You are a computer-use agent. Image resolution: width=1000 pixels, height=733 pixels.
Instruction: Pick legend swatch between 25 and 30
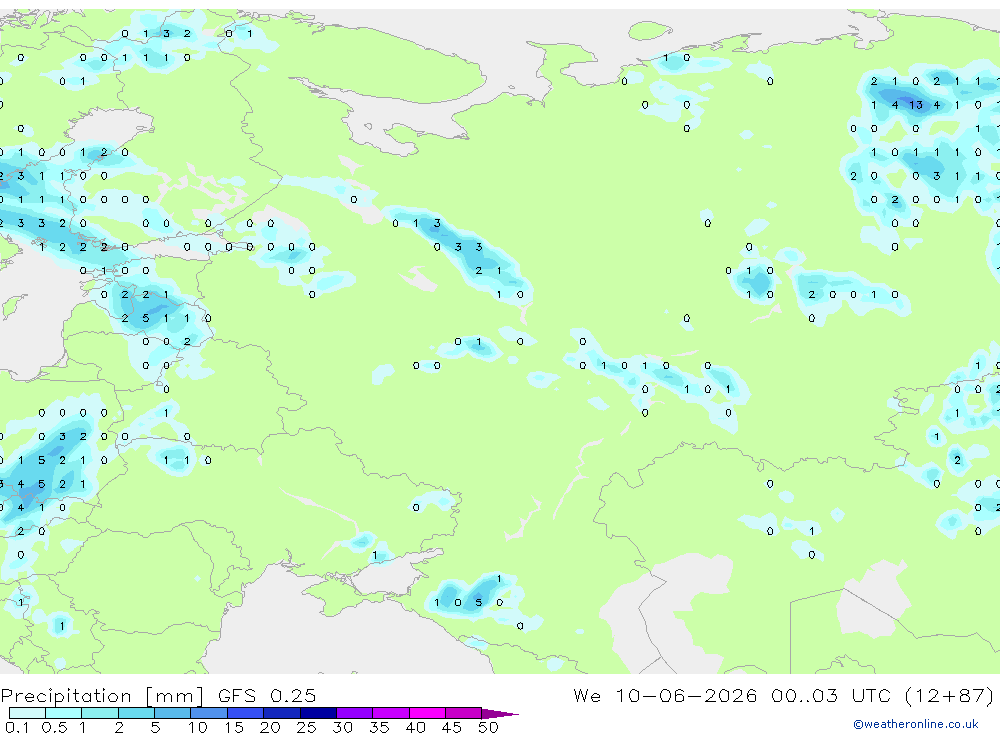pyautogui.click(x=318, y=713)
